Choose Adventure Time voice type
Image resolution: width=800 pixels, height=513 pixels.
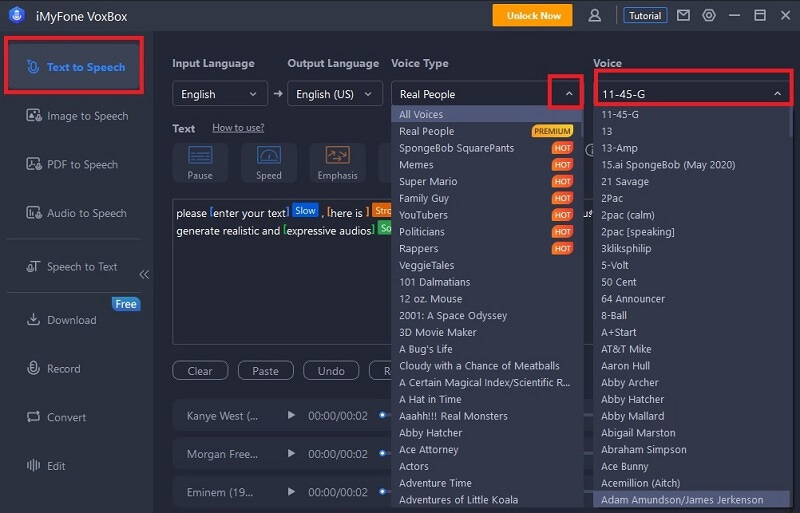pos(486,483)
